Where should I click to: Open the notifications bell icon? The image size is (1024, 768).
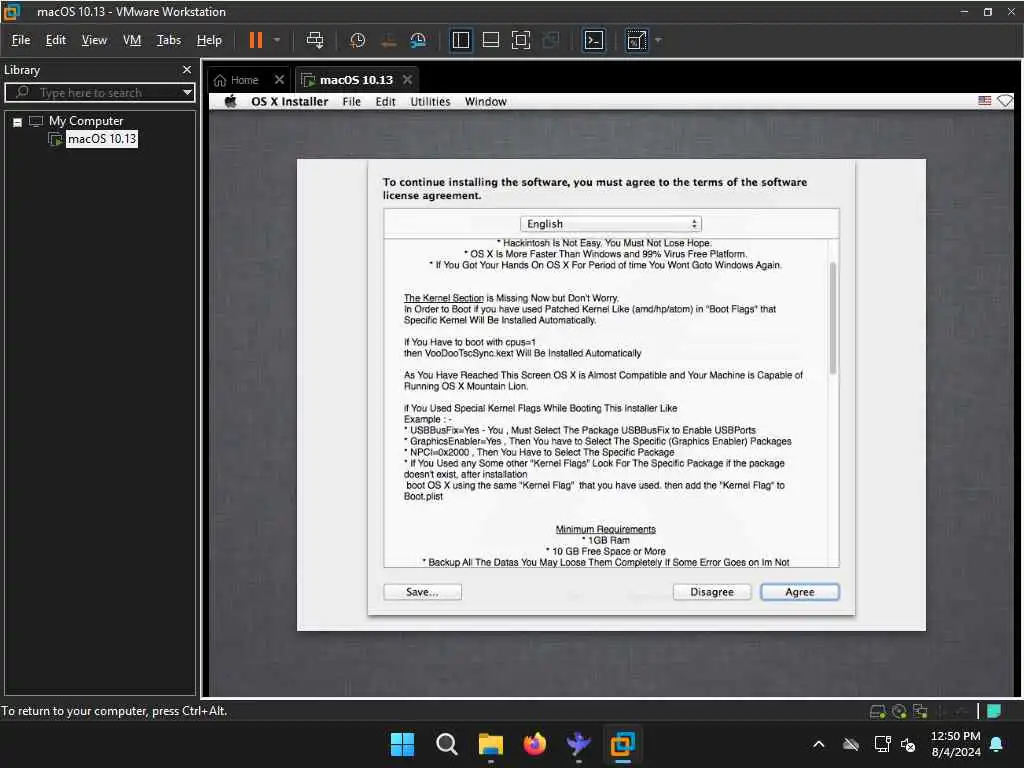[x=997, y=744]
